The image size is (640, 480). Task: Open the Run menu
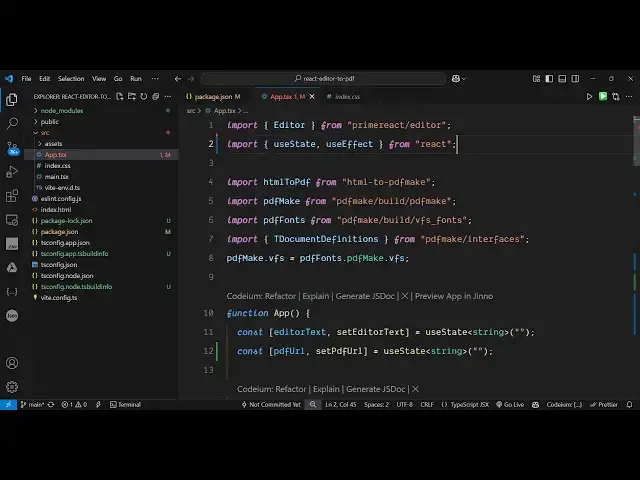pyautogui.click(x=136, y=79)
